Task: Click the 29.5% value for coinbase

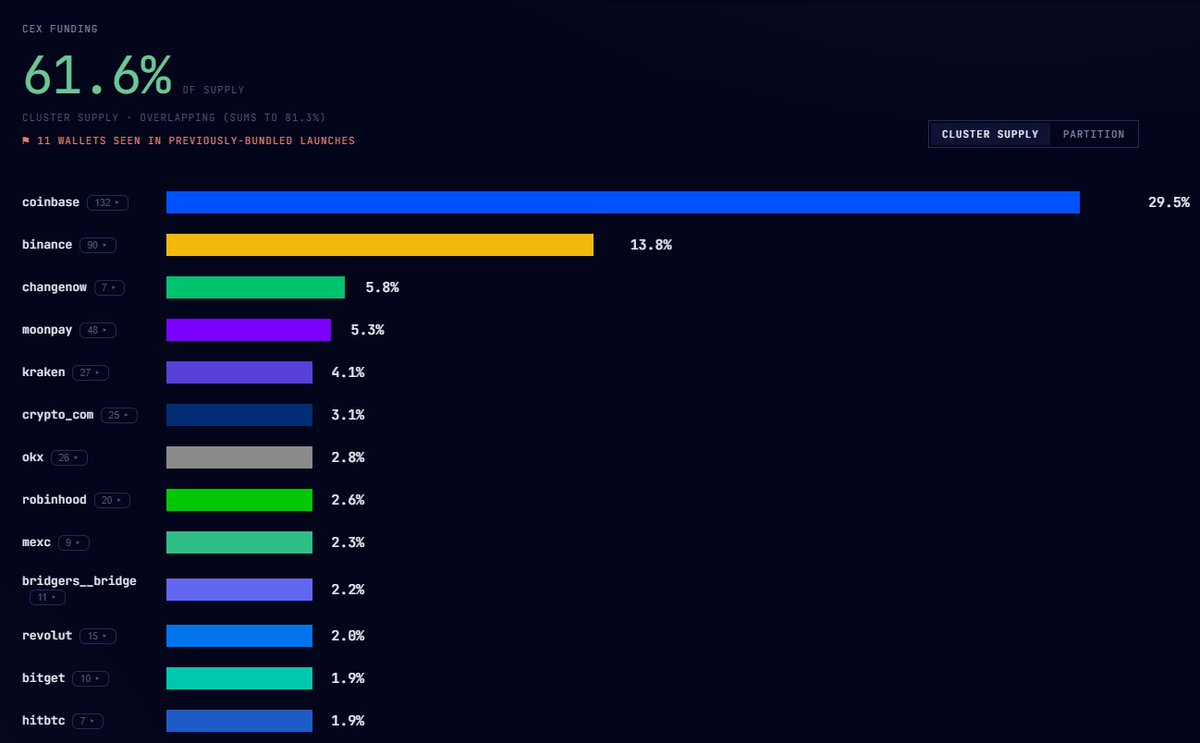Action: (1168, 202)
